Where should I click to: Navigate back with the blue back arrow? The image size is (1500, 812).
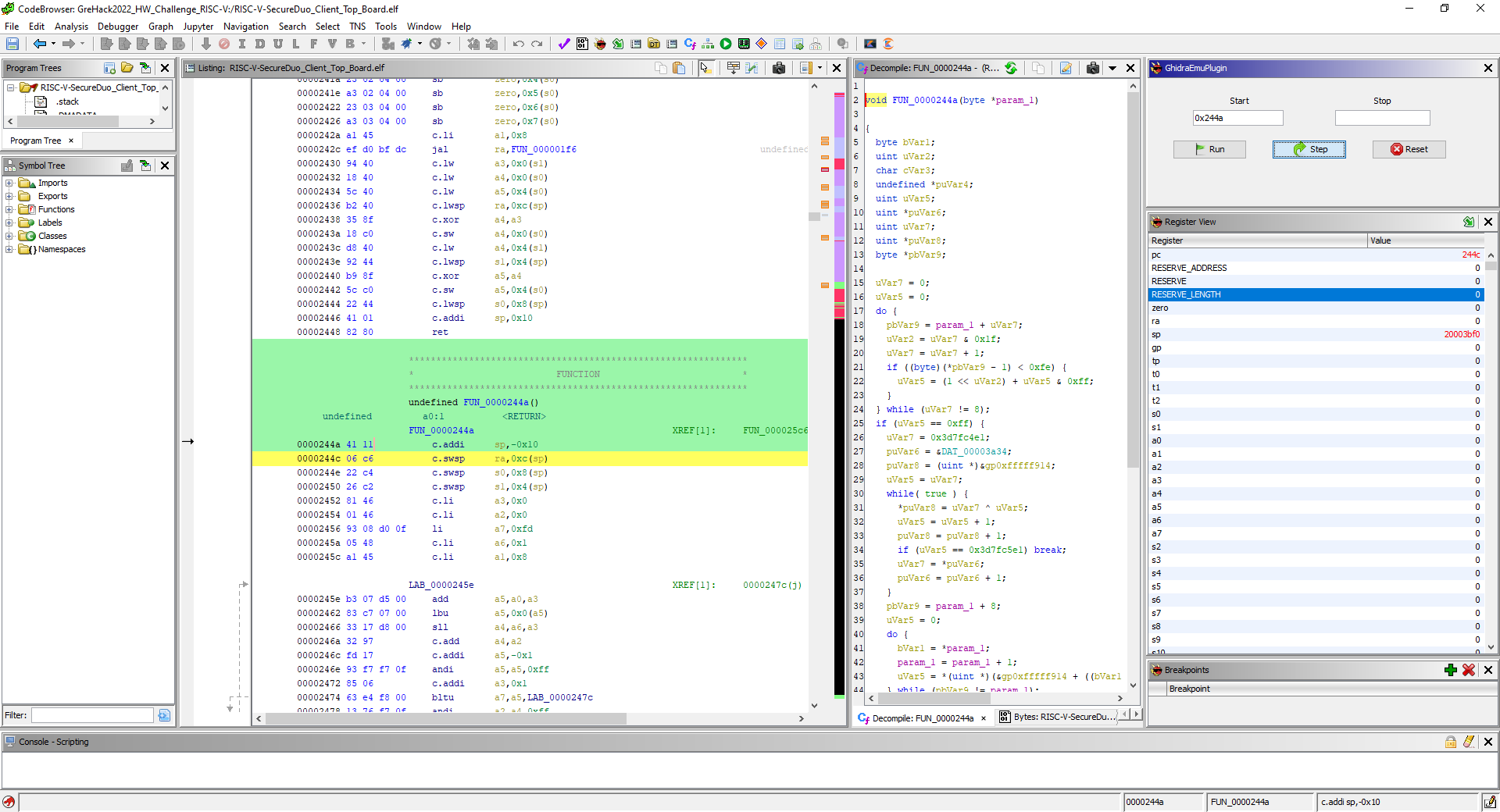pos(39,44)
